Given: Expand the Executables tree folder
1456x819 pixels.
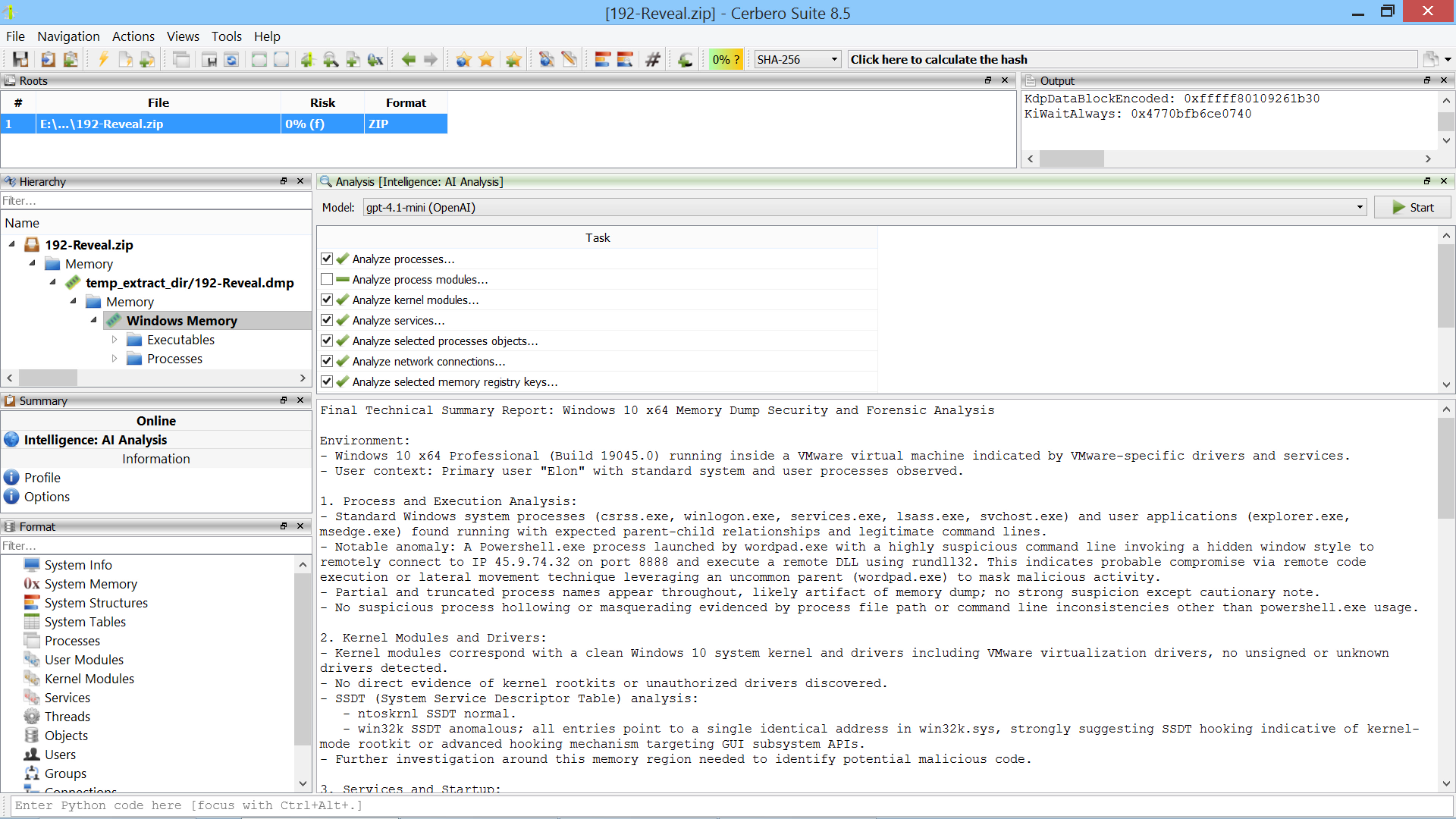Looking at the screenshot, I should pos(115,340).
